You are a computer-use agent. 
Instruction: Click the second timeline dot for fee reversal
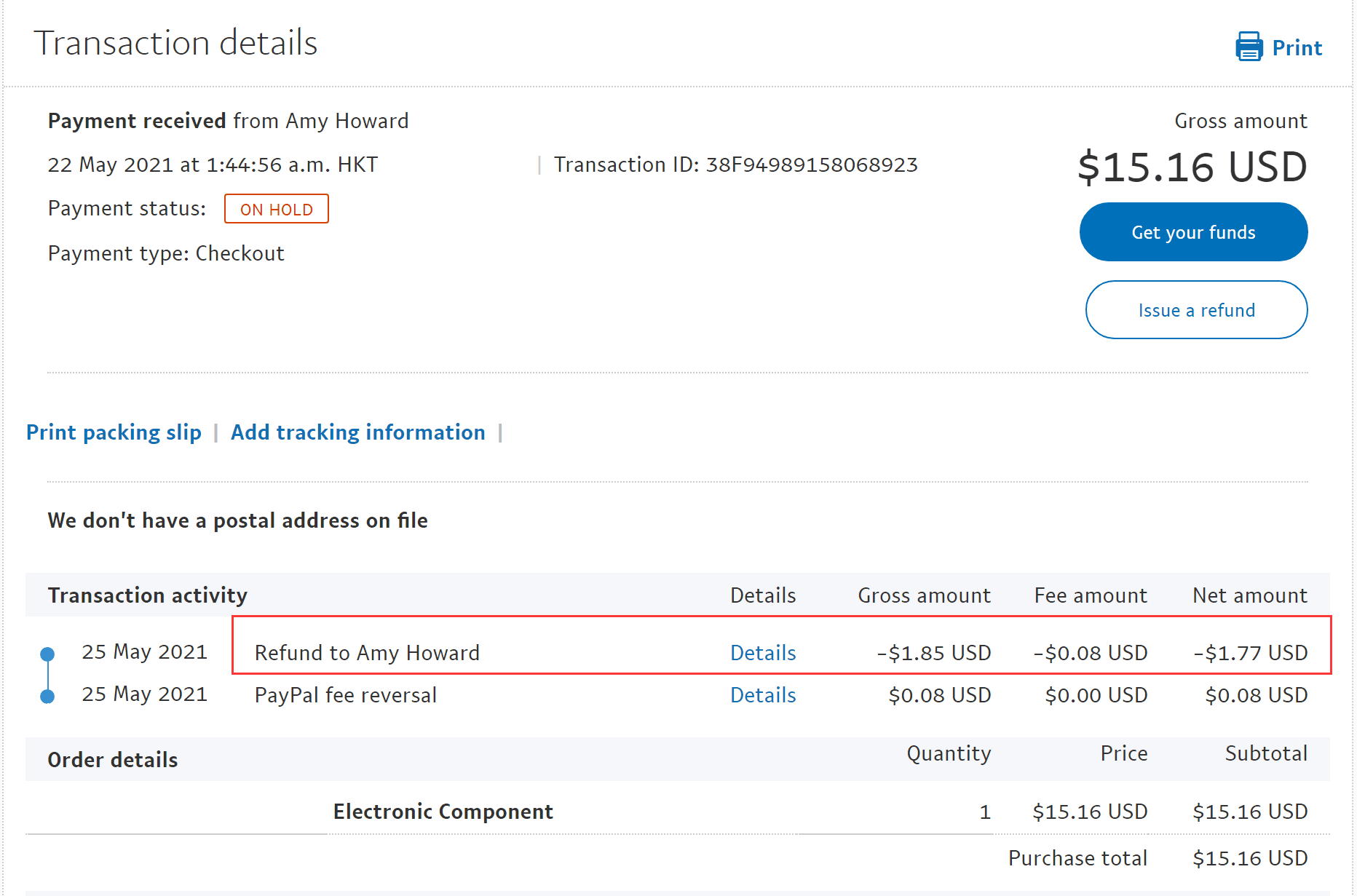click(x=47, y=697)
